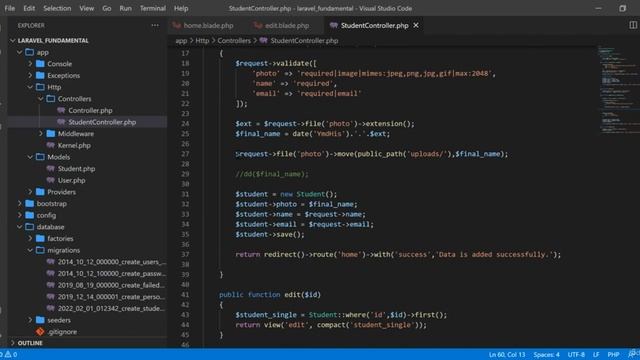
Task: Click the factories folder icon
Action: pos(40,238)
